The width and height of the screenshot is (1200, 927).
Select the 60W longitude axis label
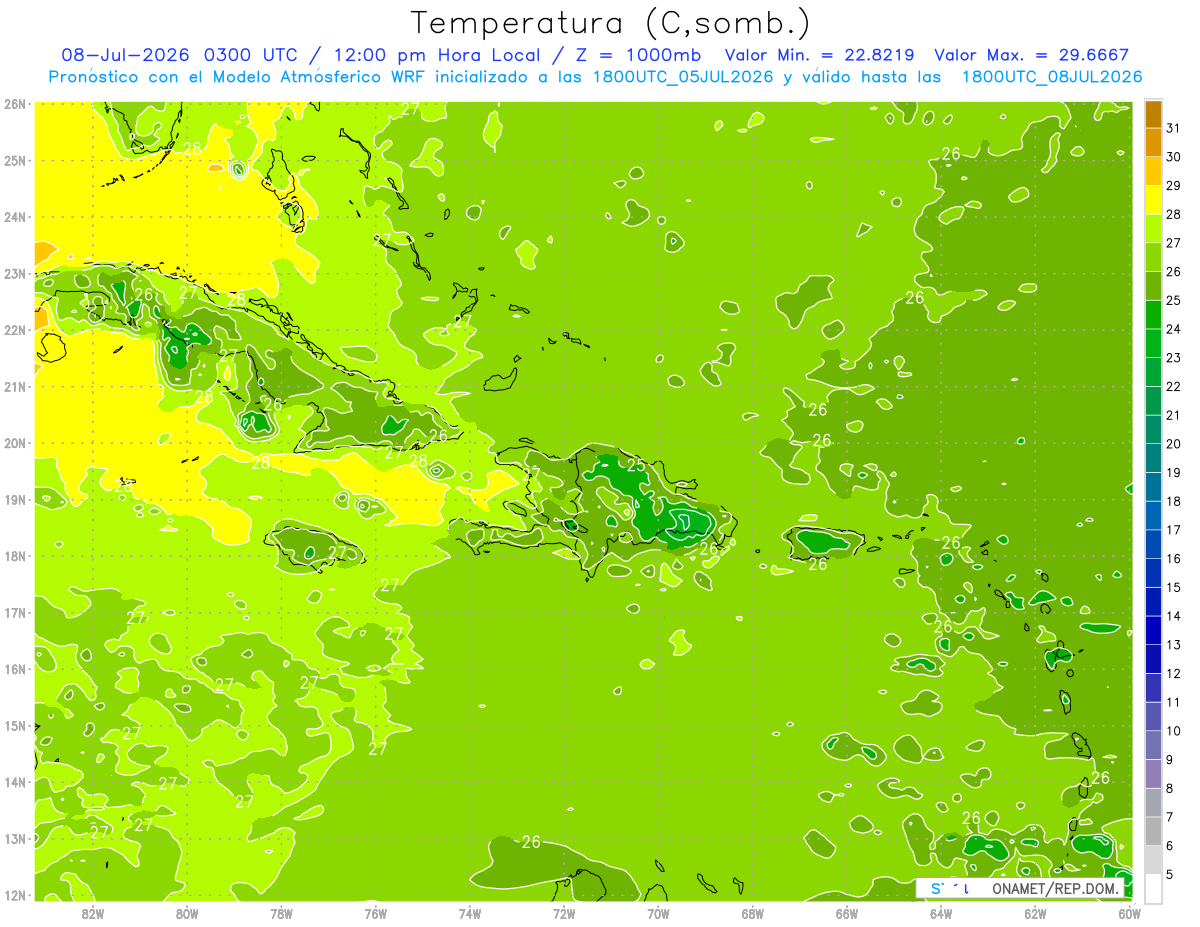click(1128, 913)
